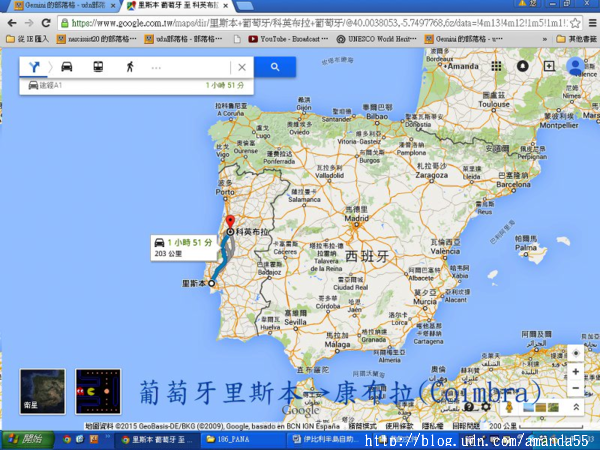Screen dimensions: 600x450
Task: Open Google notifications bell
Action: click(523, 66)
